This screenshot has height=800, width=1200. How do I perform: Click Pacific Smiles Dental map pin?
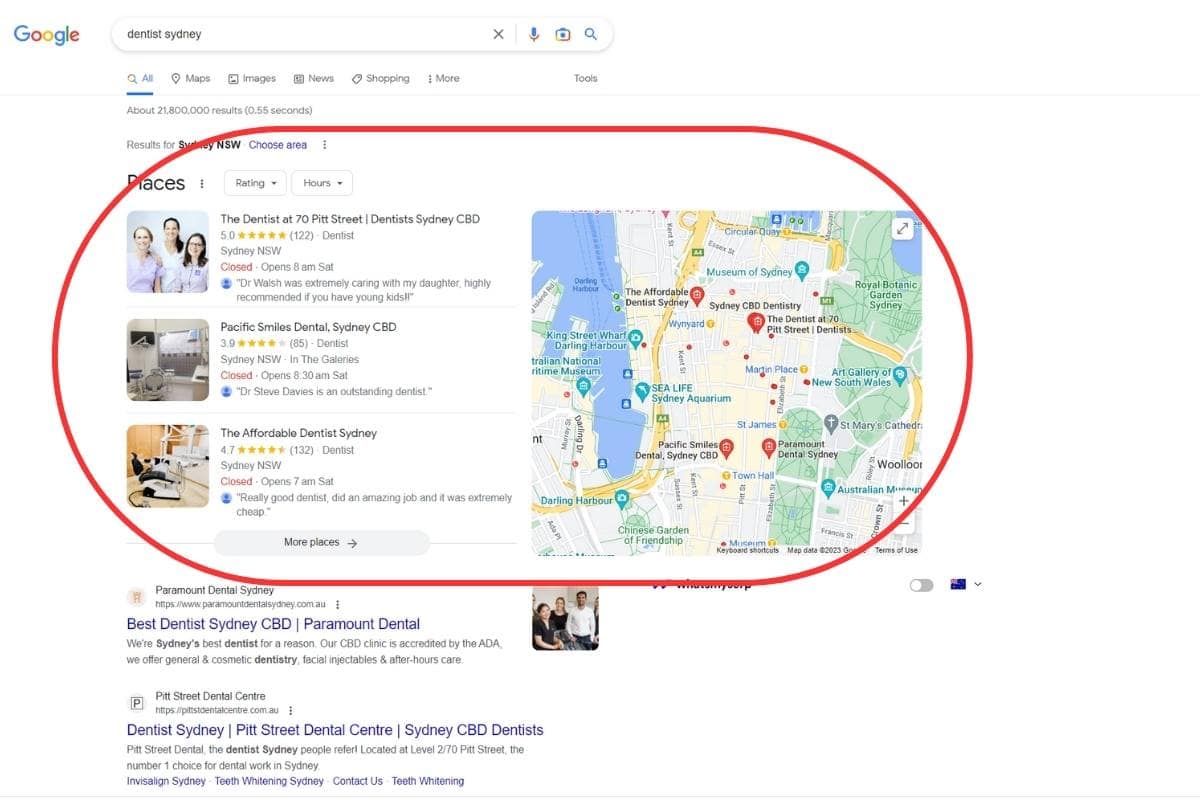point(727,448)
